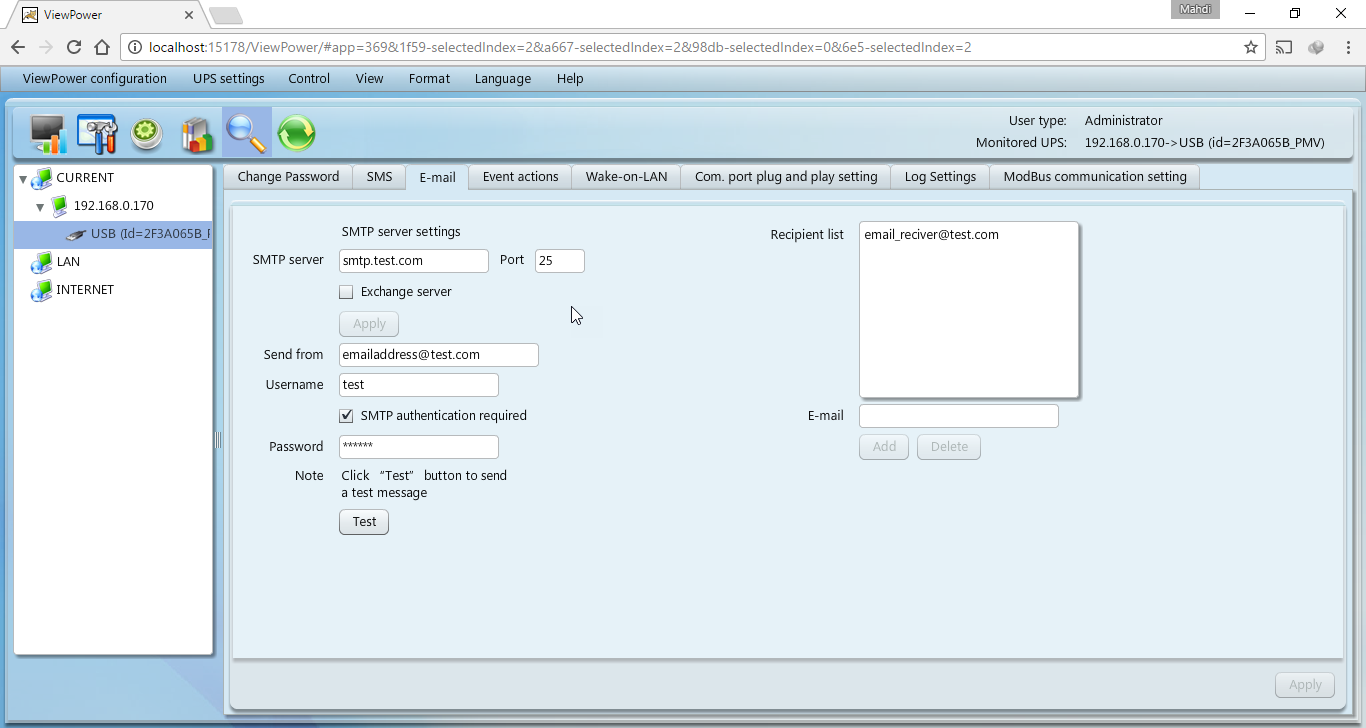Click the browser reload button

pos(73,47)
